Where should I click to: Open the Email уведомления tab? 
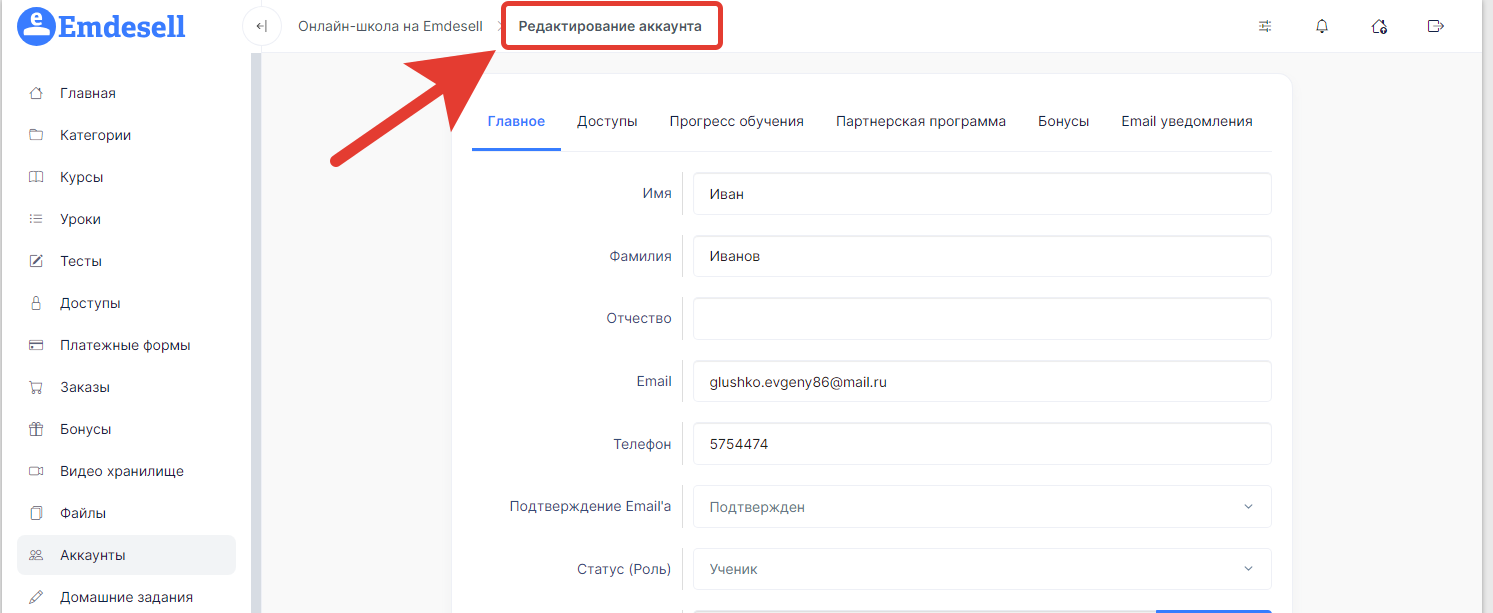(x=1186, y=121)
